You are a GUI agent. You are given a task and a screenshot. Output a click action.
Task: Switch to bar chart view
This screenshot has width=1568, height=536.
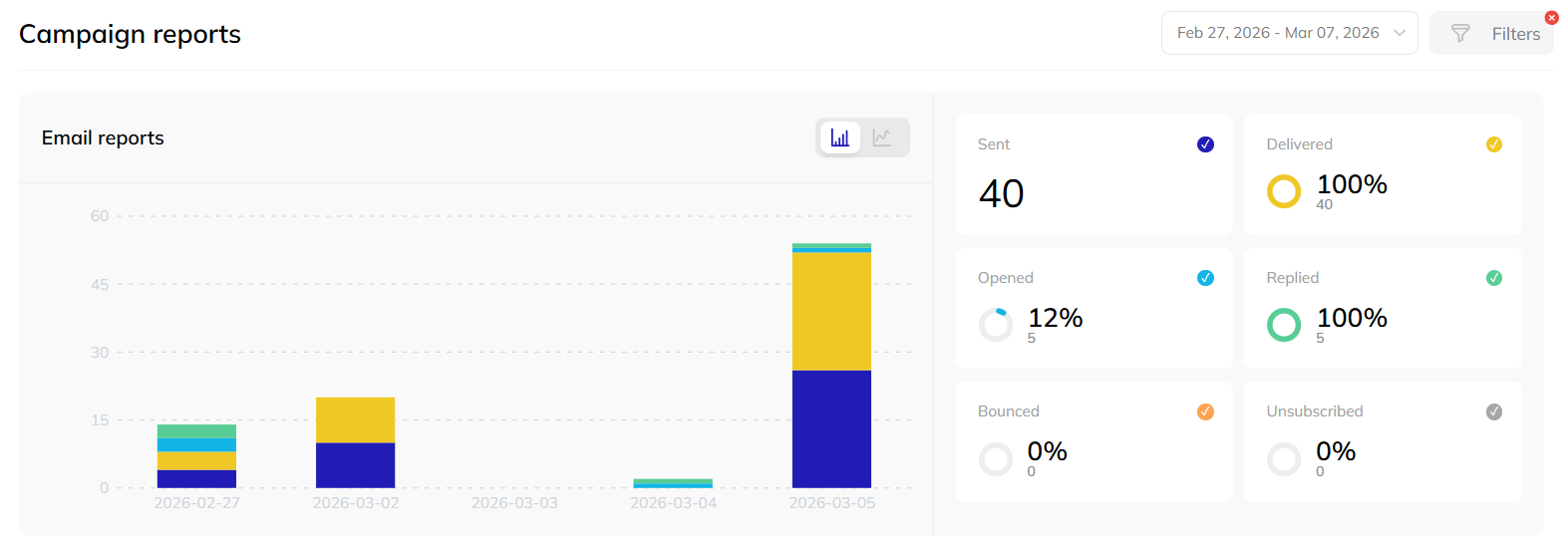coord(840,137)
